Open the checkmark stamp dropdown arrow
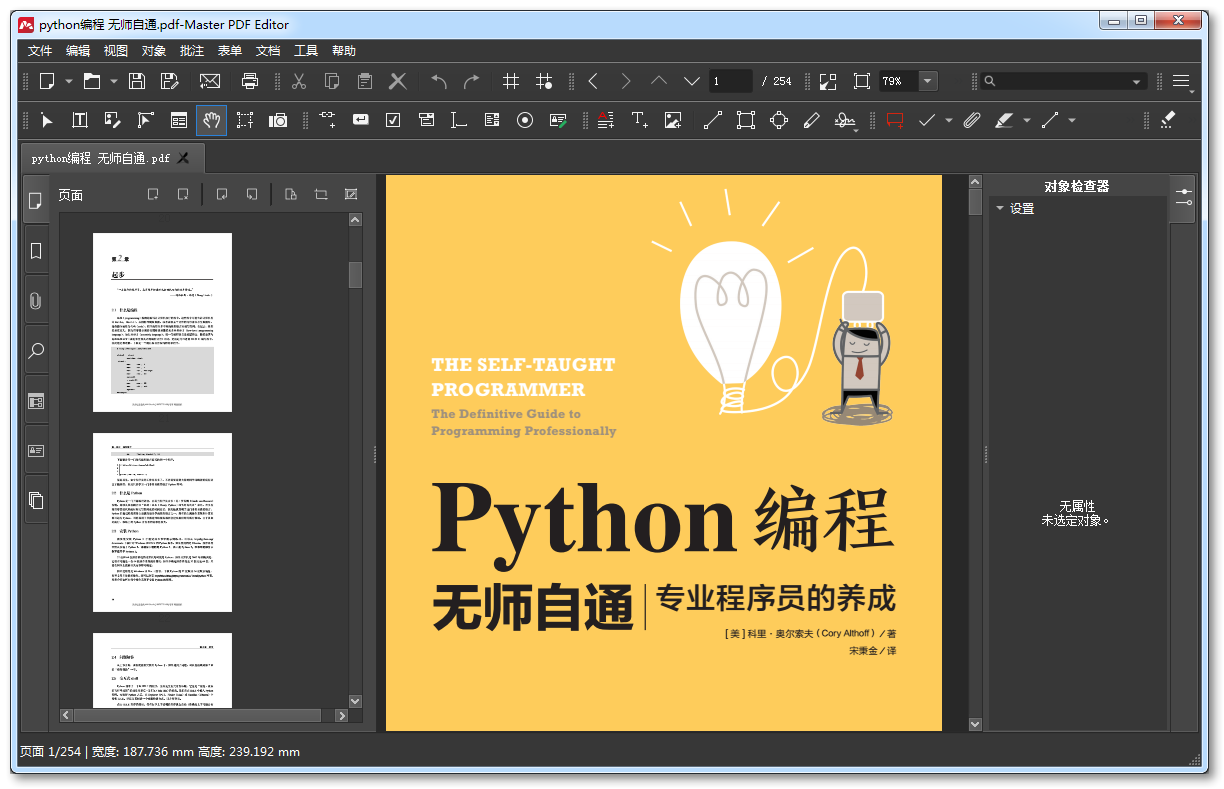The image size is (1224, 789). [x=949, y=120]
